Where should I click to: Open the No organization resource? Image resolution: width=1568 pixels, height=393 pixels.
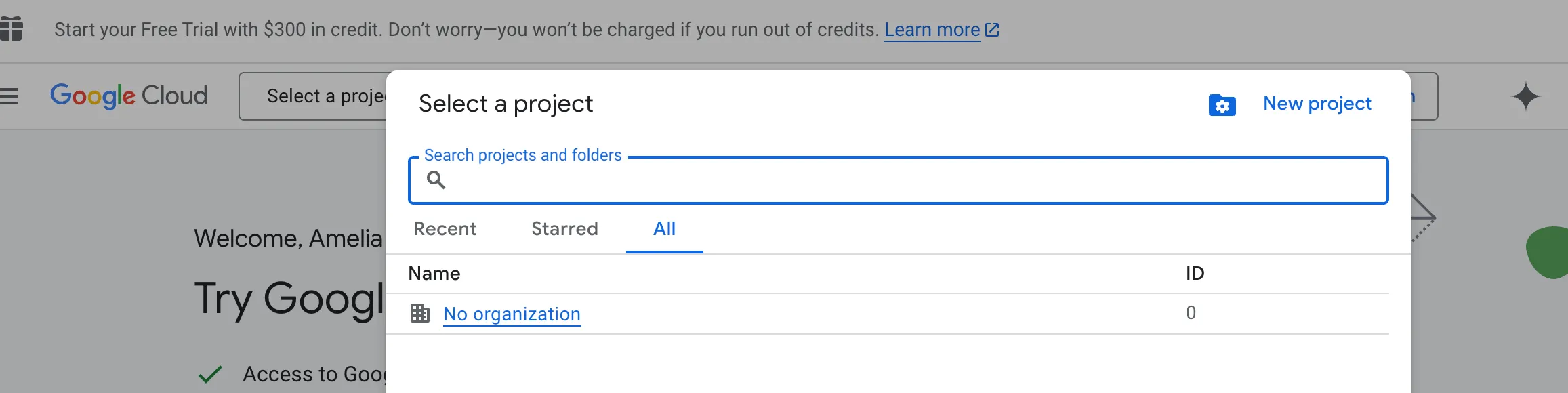(x=511, y=314)
